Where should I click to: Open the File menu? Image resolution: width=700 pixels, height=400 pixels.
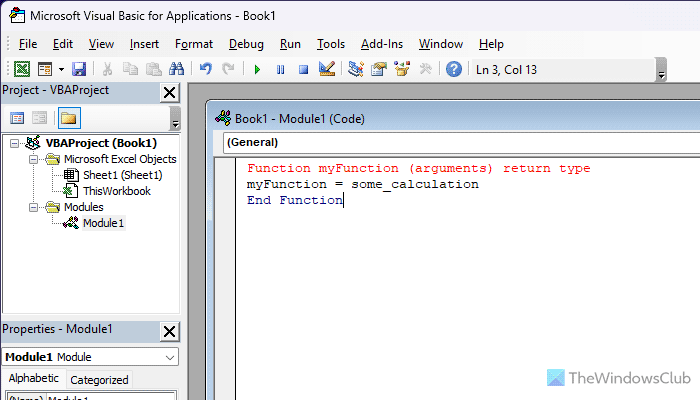(28, 44)
